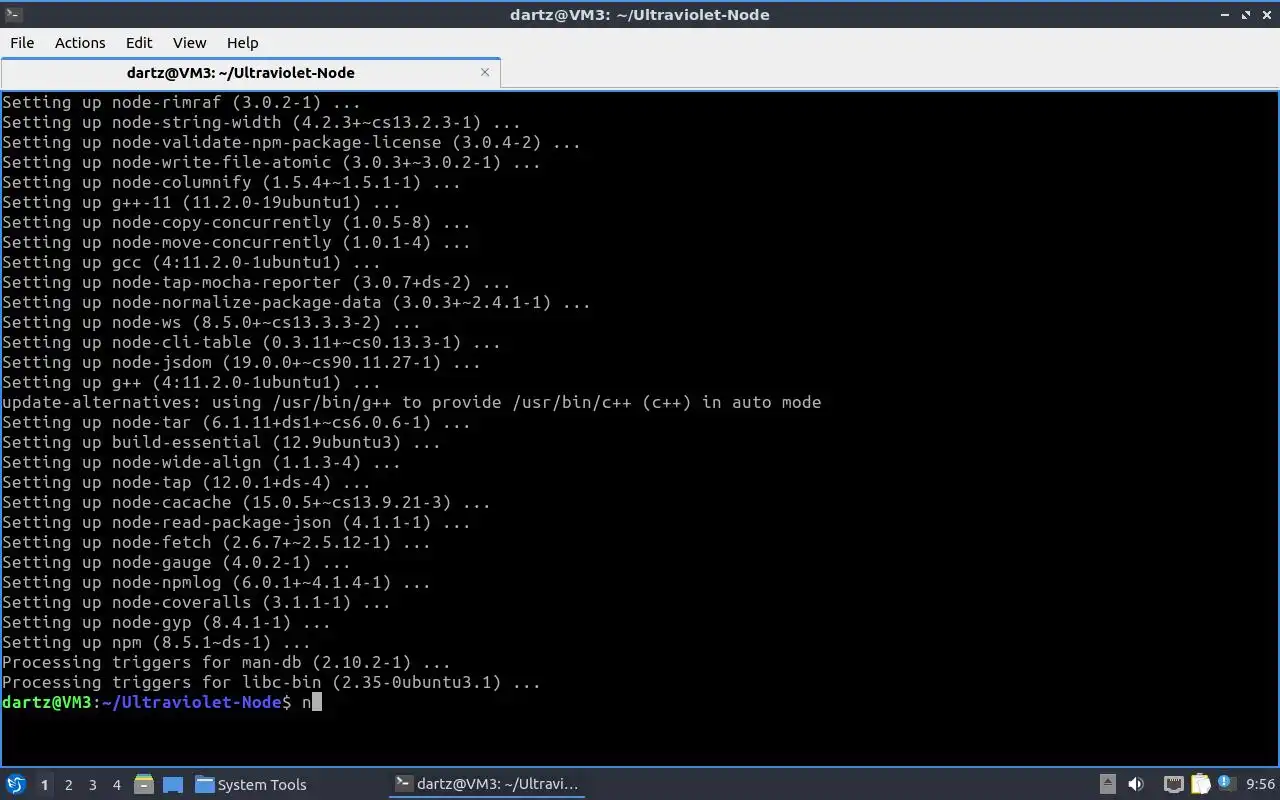Switch to workspace 1
1280x800 pixels.
pyautogui.click(x=44, y=785)
